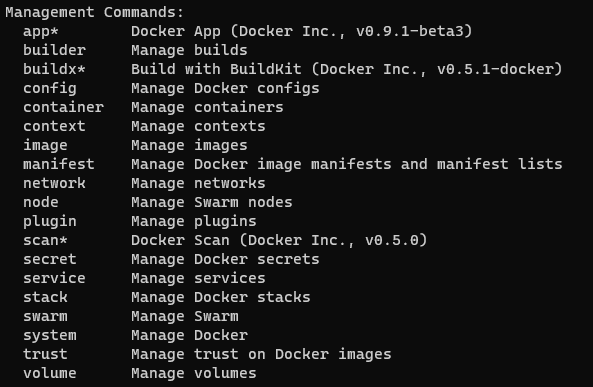
Task: Click on the 'config' command
Action: pos(50,89)
